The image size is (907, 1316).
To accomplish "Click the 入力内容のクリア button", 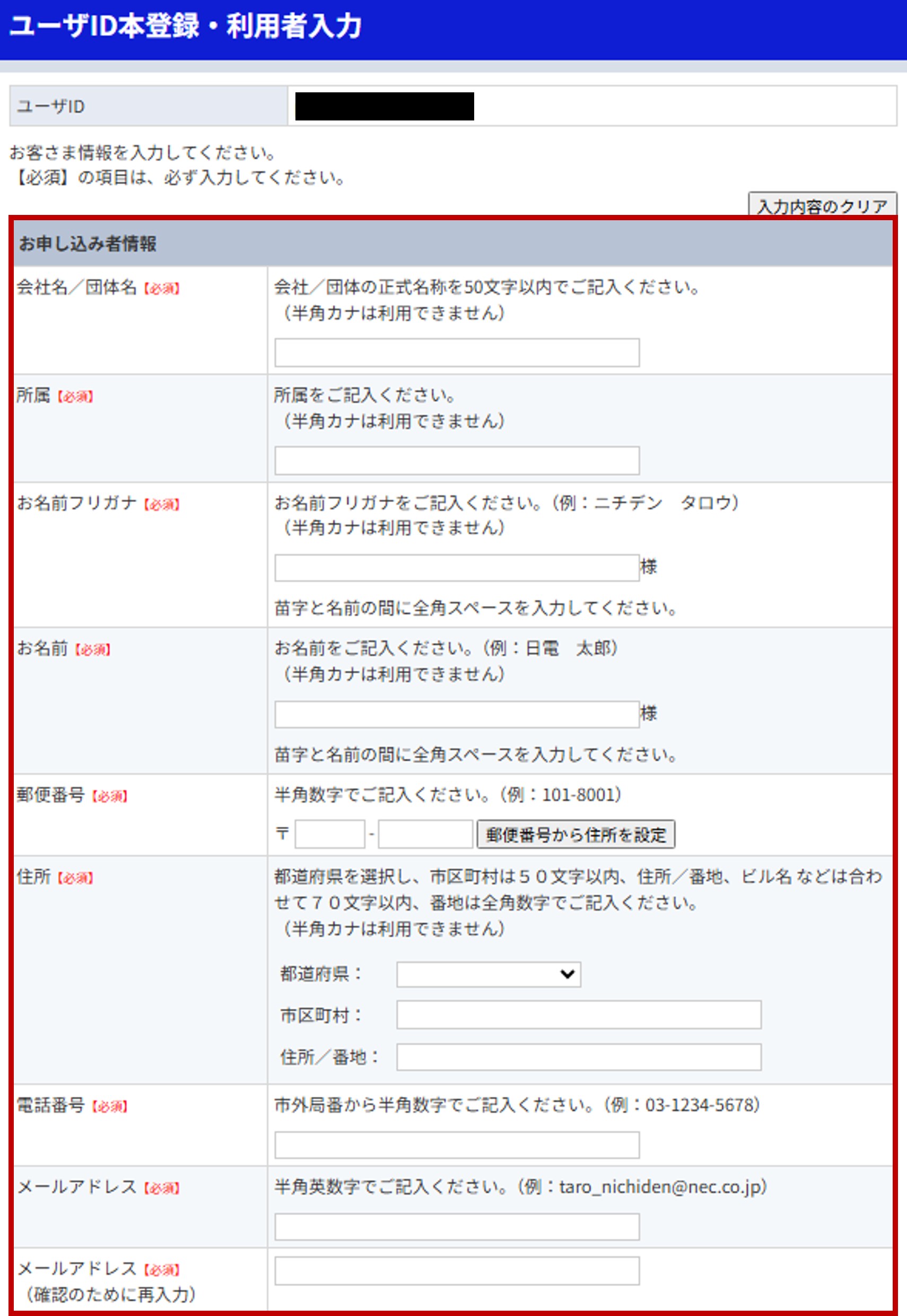I will pos(821,205).
